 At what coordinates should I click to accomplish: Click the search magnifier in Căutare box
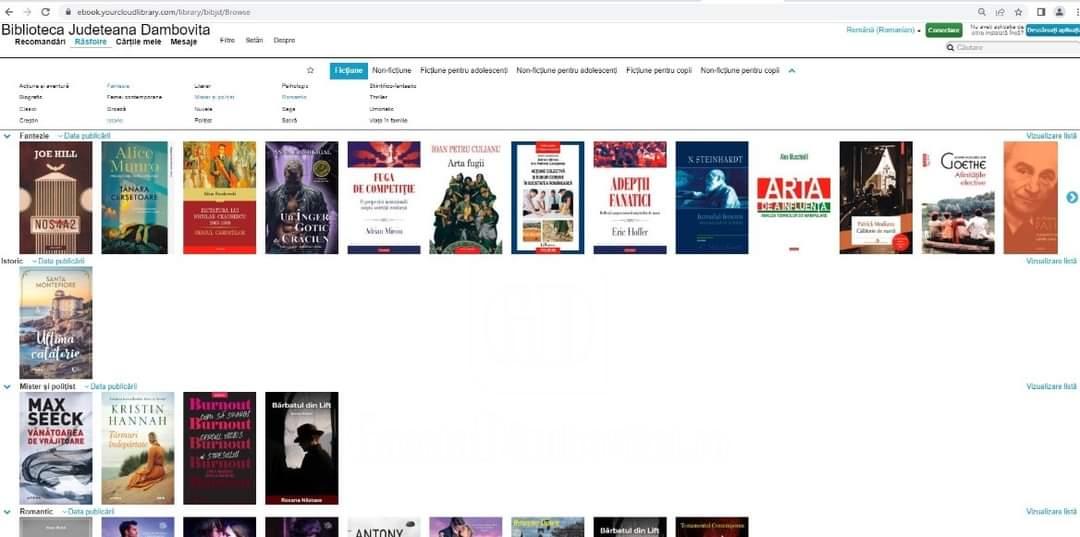(x=951, y=48)
